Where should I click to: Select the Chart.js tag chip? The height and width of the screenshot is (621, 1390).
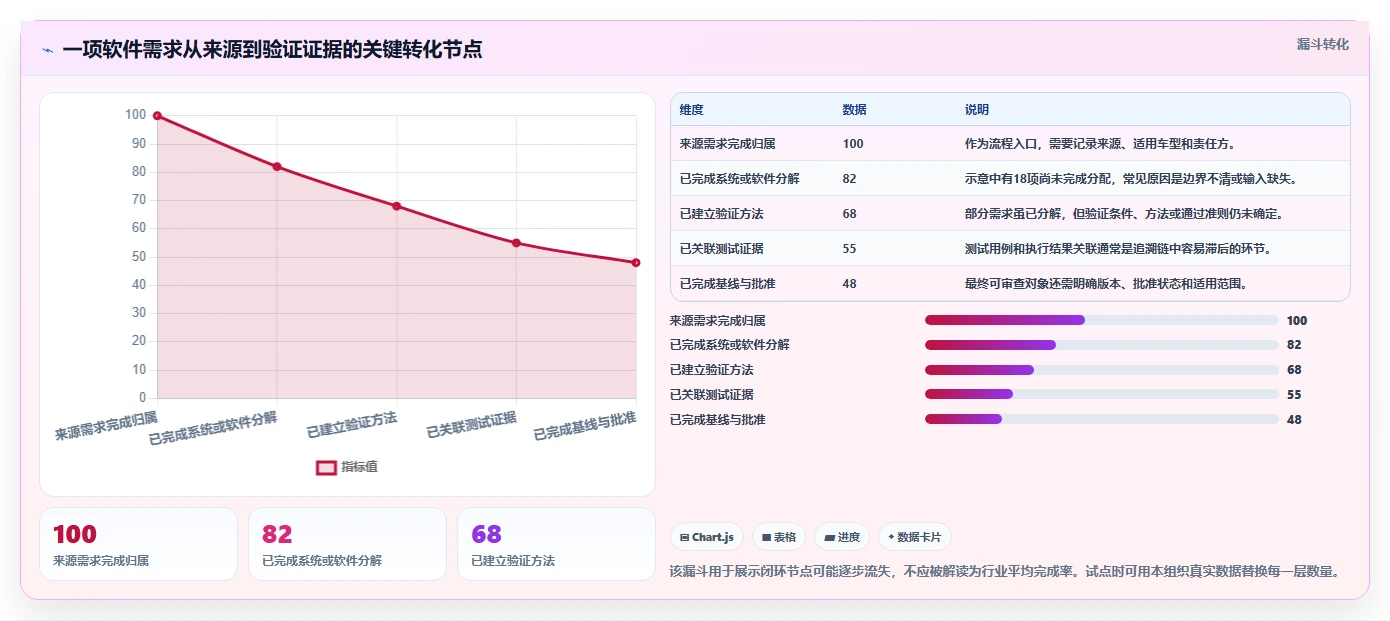(706, 537)
